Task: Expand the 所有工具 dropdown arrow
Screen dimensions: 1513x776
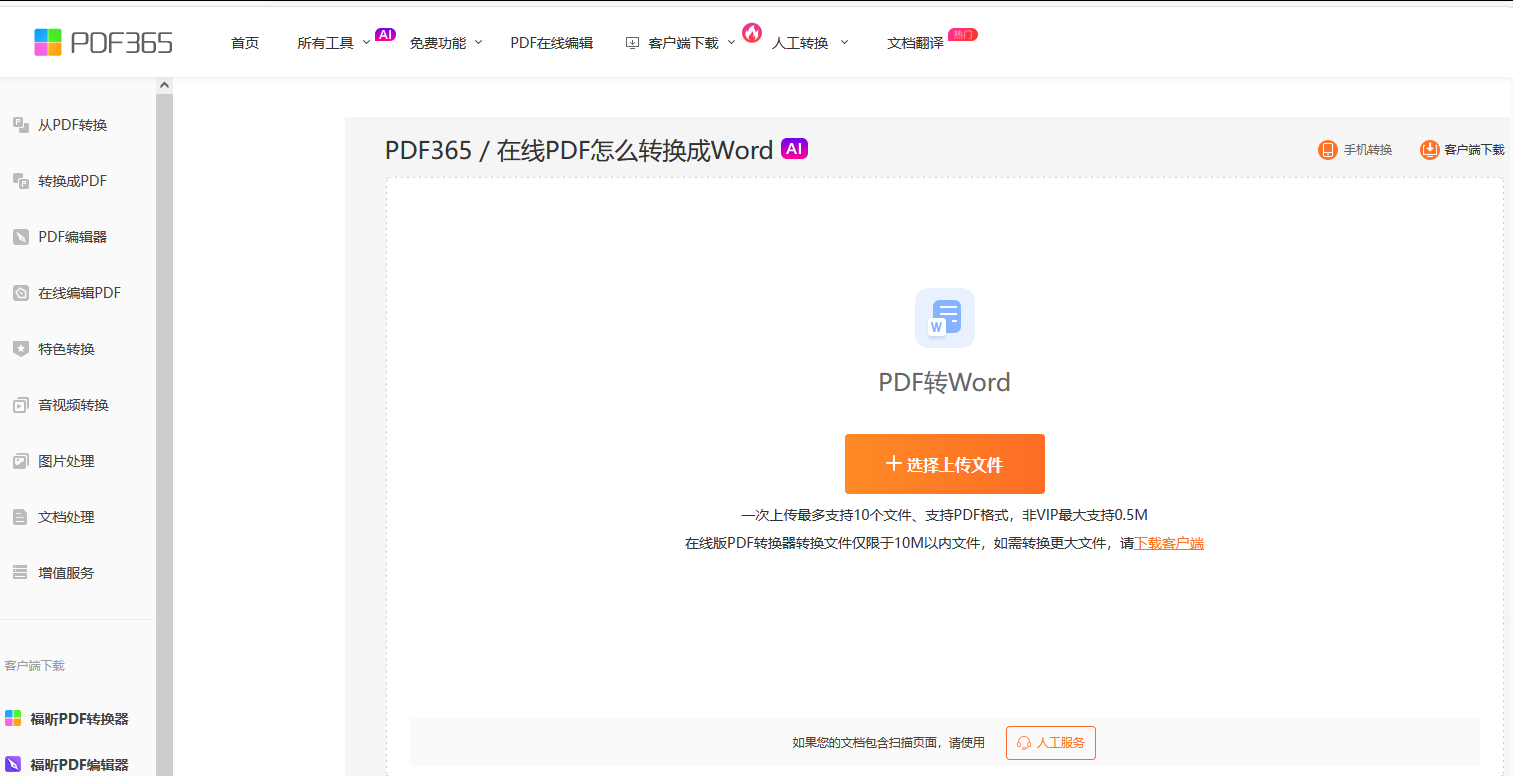Action: tap(366, 43)
